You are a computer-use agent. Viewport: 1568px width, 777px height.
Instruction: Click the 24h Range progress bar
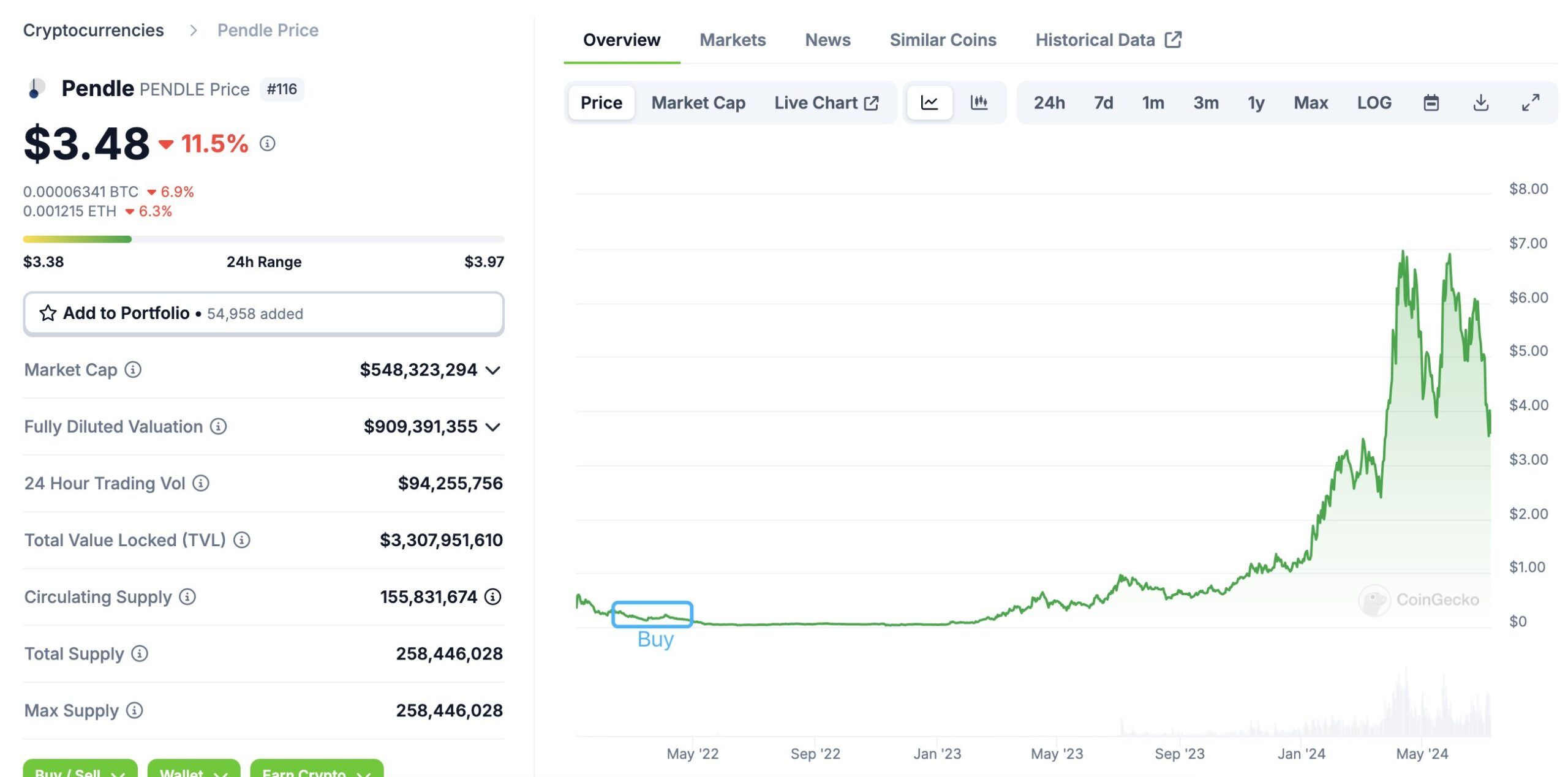click(x=263, y=239)
